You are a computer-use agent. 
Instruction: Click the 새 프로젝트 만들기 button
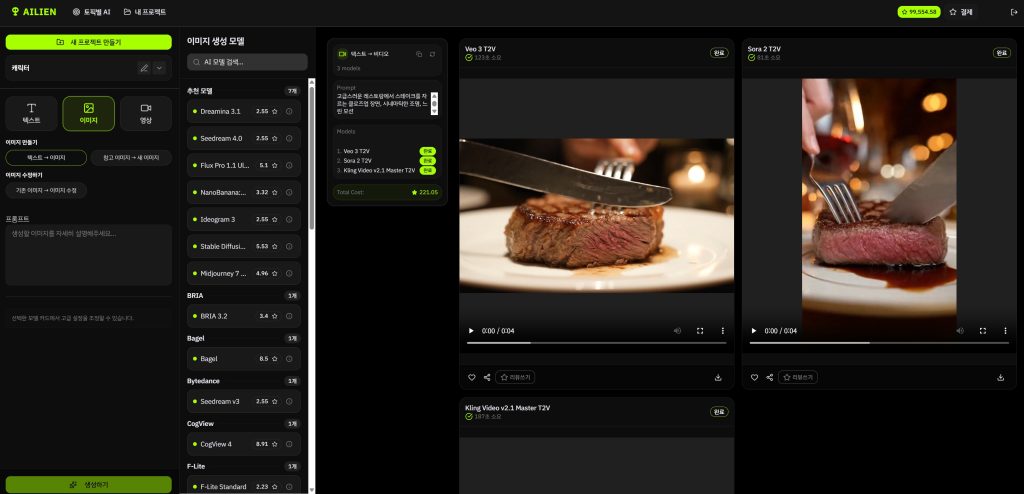tap(88, 42)
